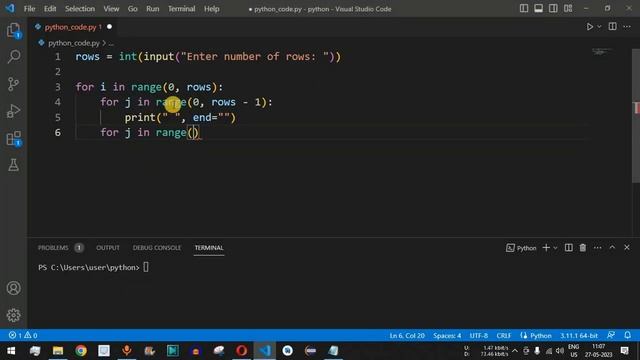The height and width of the screenshot is (360, 640).
Task: Open the Testing flask view
Action: pyautogui.click(x=13, y=165)
